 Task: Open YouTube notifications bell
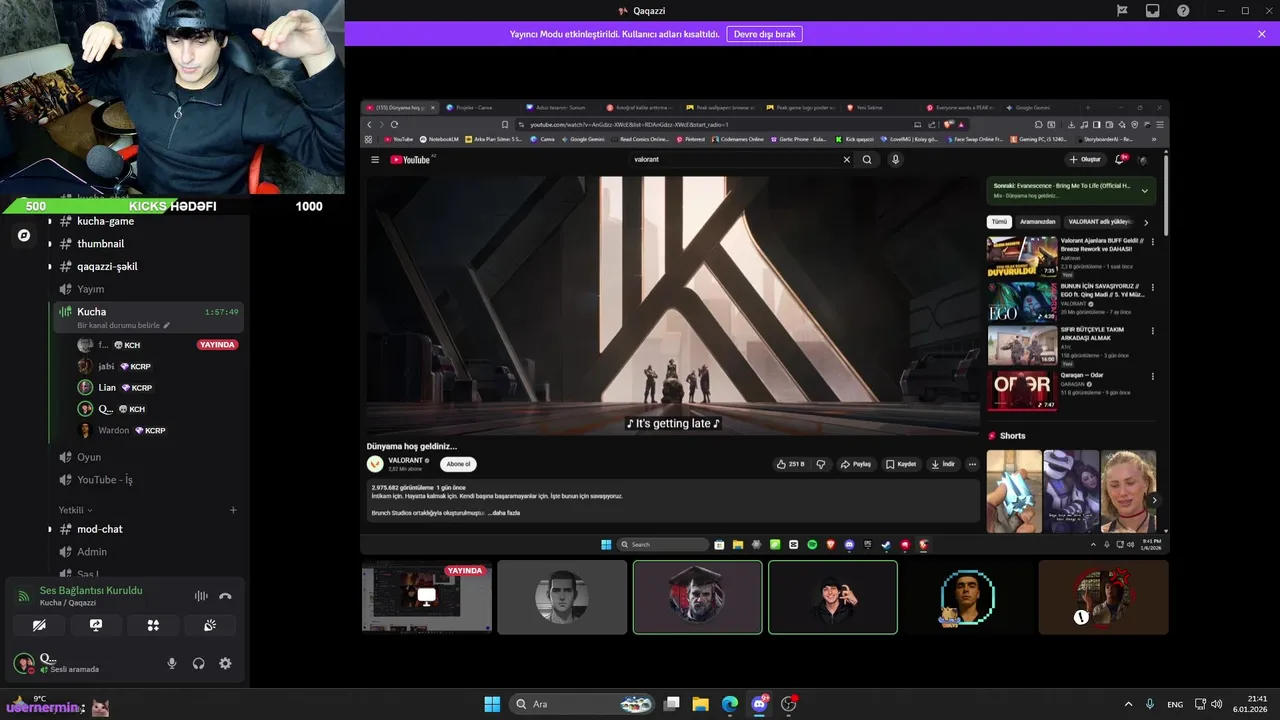tap(1120, 159)
